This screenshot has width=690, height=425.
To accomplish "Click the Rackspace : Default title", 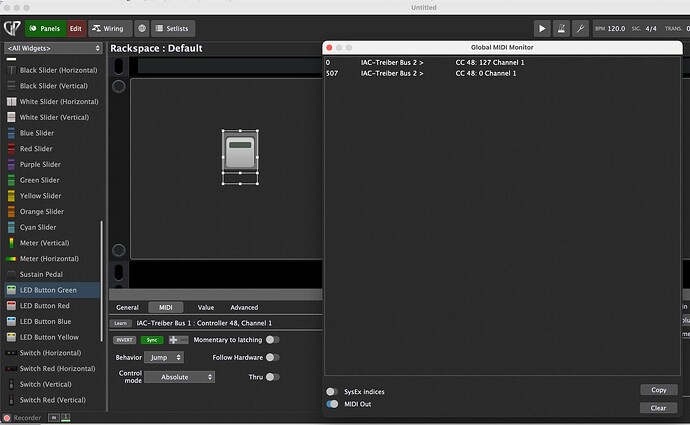I will tap(156, 48).
